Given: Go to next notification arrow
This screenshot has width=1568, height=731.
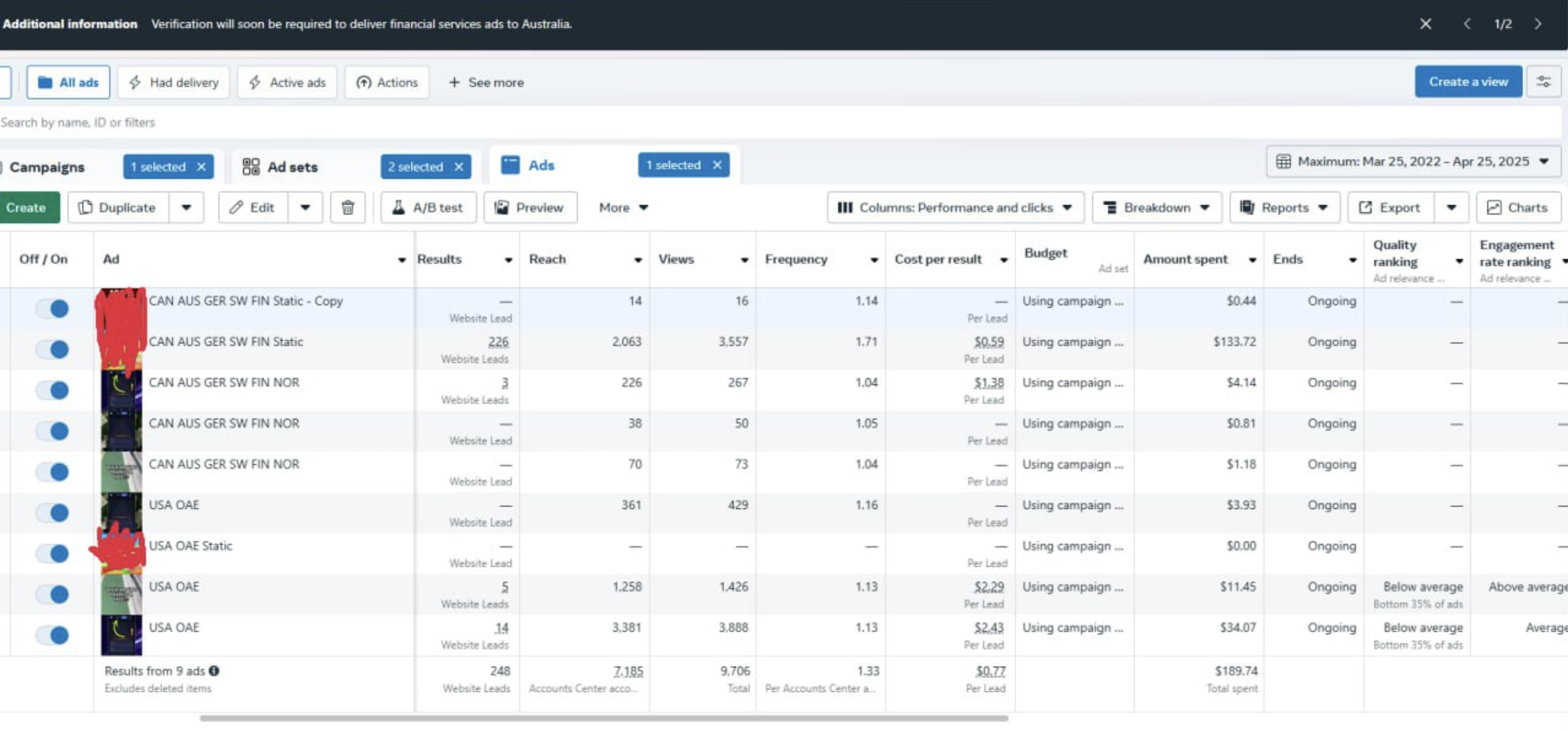Looking at the screenshot, I should click(x=1537, y=24).
